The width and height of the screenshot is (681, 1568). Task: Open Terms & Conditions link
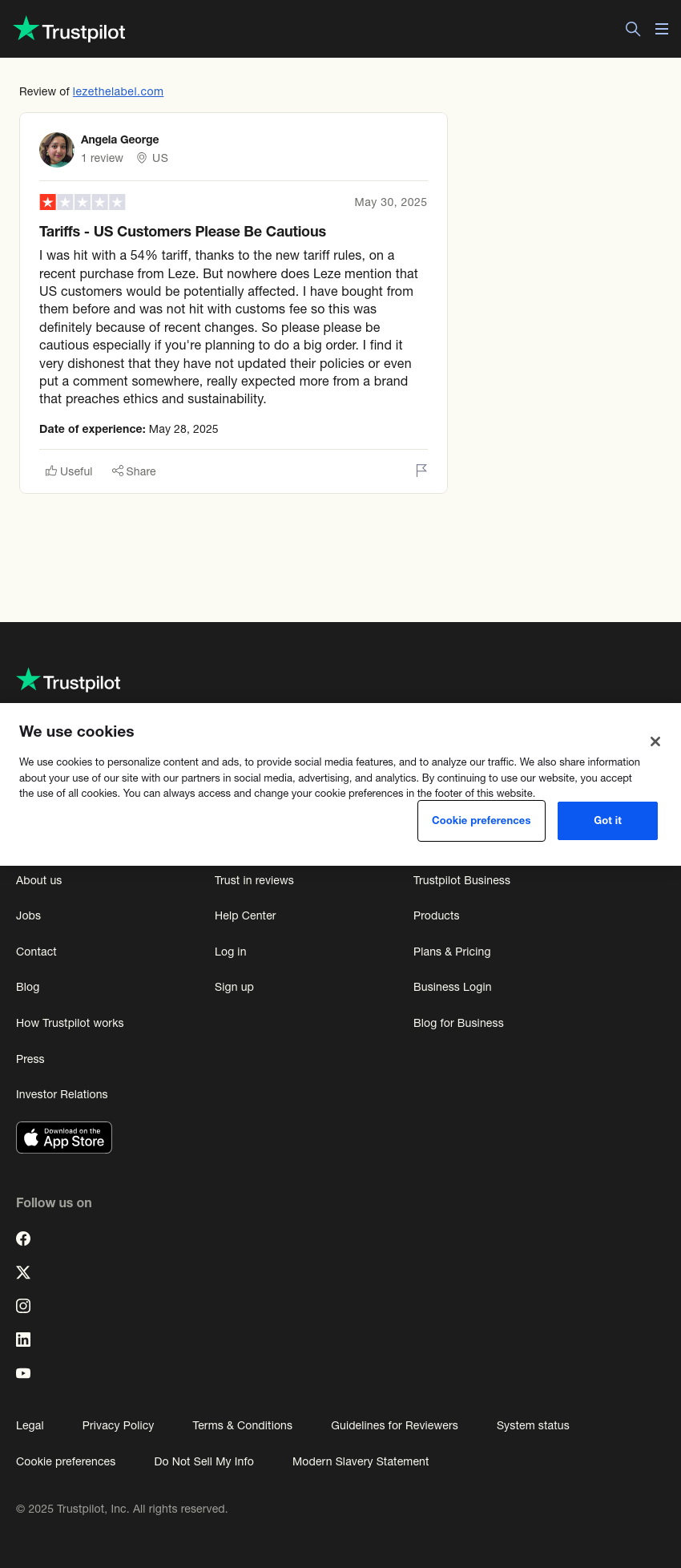tap(243, 1425)
